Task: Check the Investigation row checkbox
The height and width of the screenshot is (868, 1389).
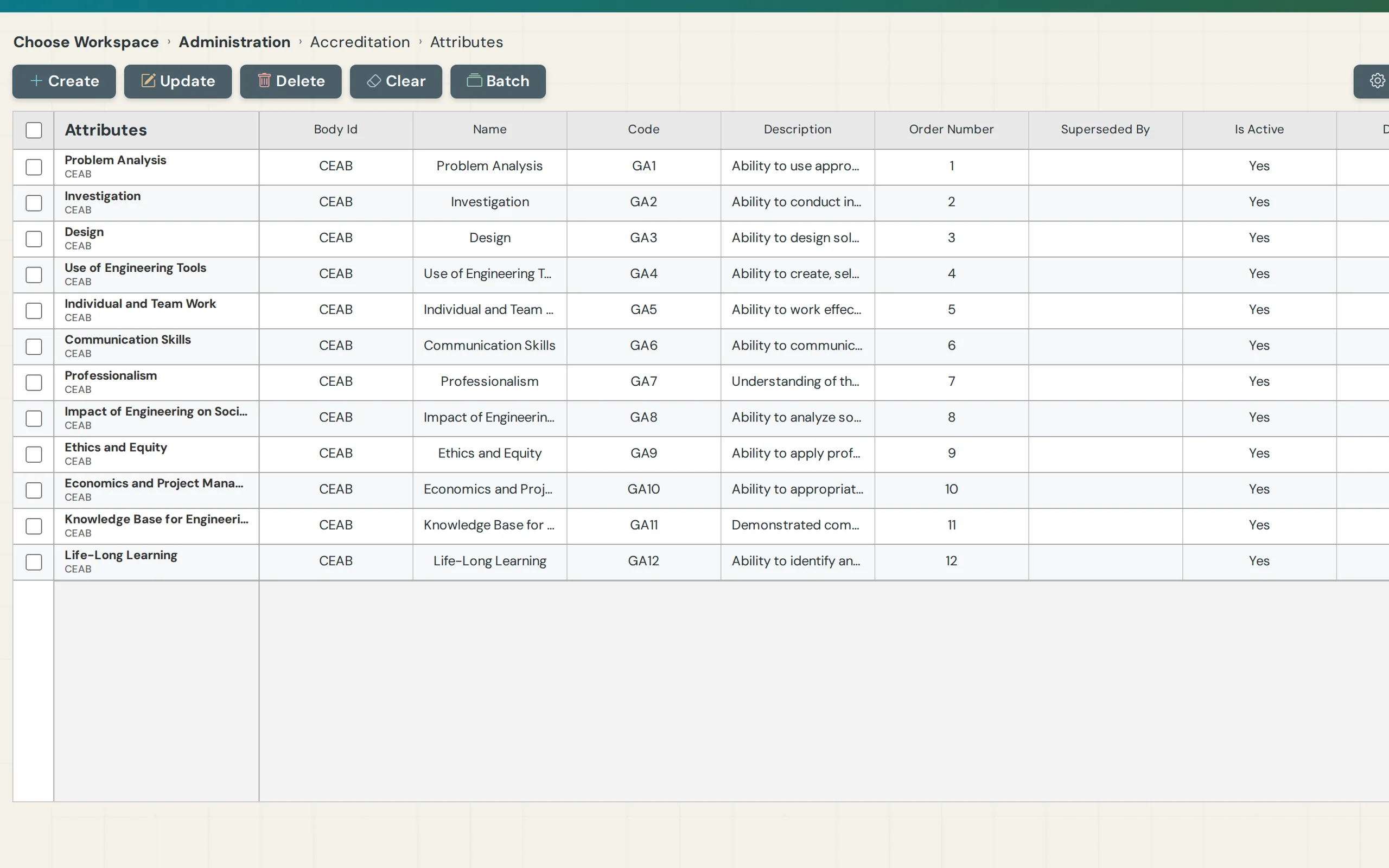Action: pyautogui.click(x=34, y=203)
